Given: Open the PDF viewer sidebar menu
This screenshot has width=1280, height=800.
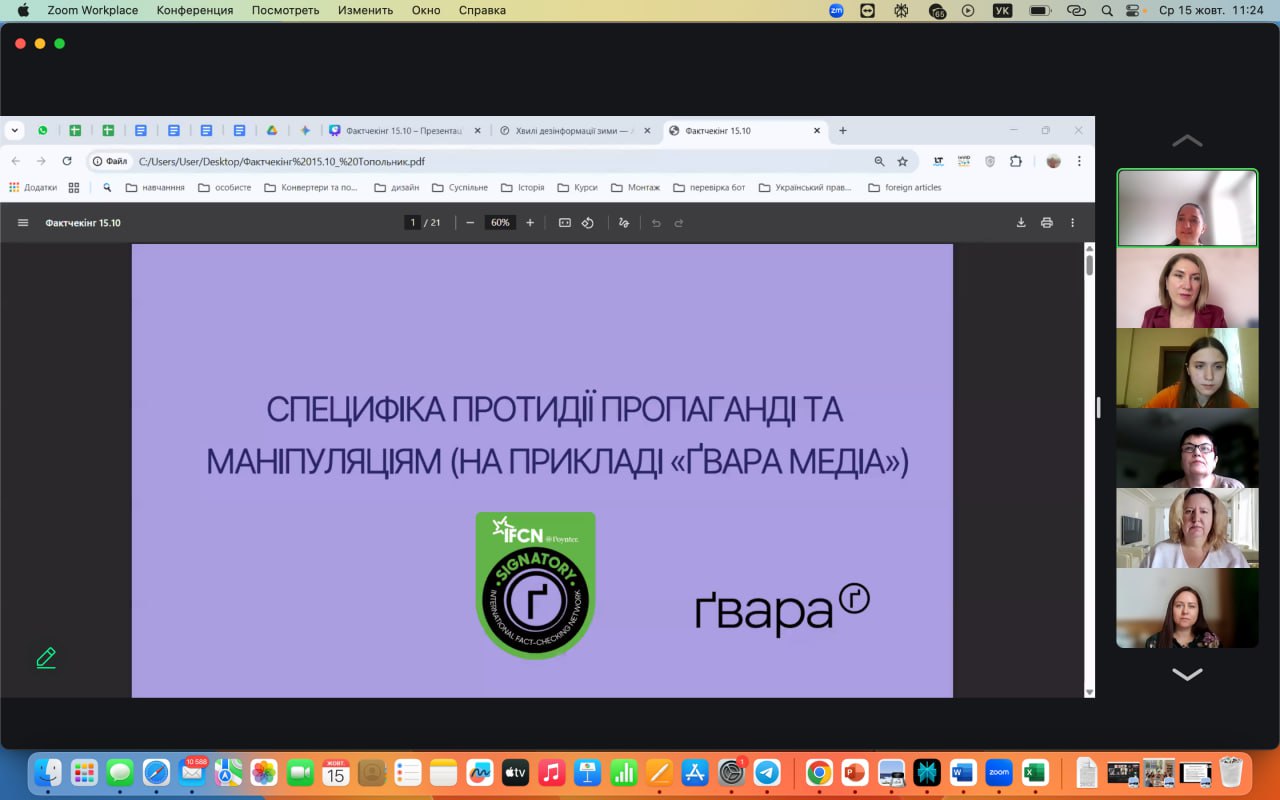Looking at the screenshot, I should point(23,223).
